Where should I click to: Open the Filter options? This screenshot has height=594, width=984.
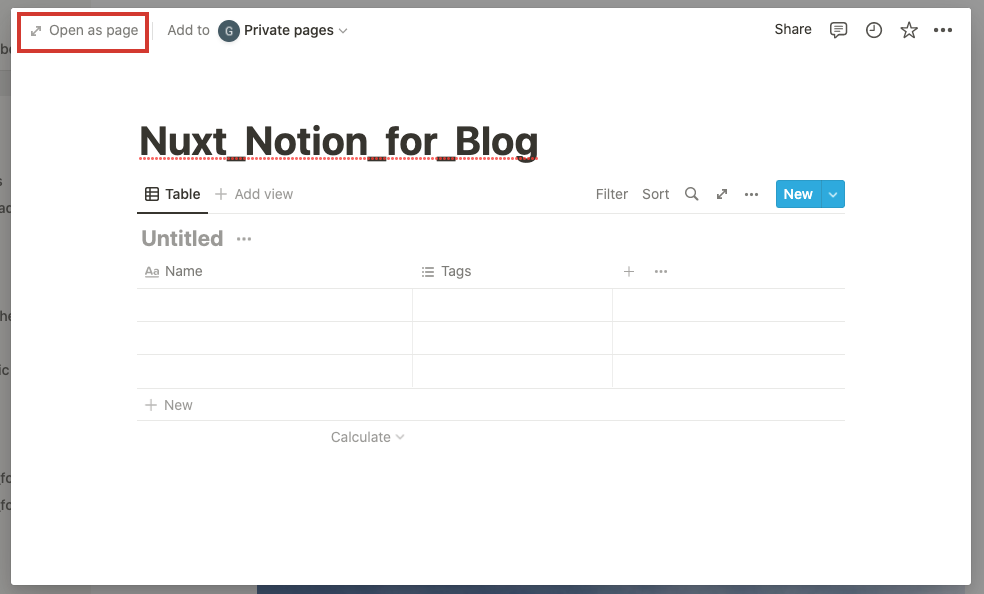click(x=612, y=194)
